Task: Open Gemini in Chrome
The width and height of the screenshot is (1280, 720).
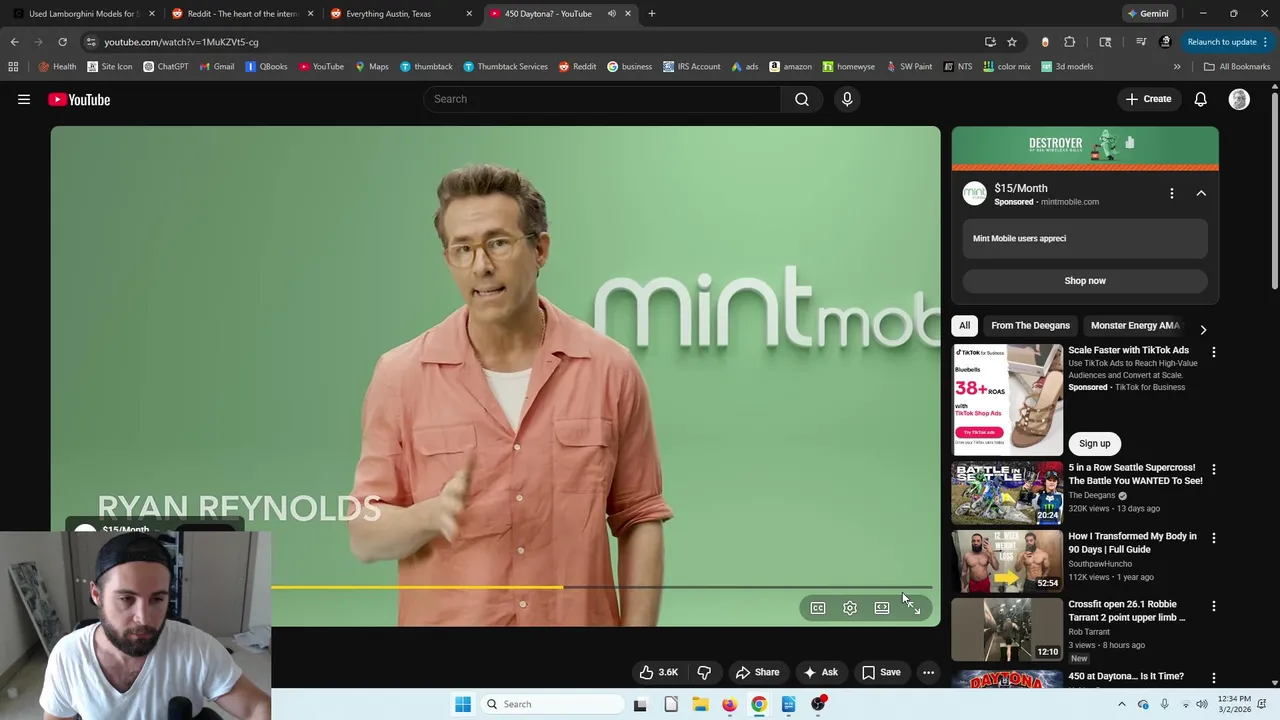Action: pyautogui.click(x=1148, y=14)
